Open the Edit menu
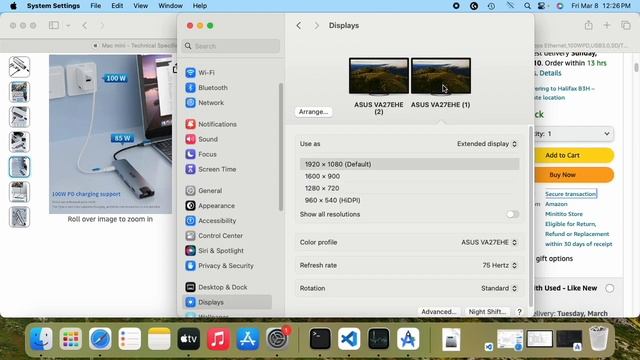The height and width of the screenshot is (360, 640). [117, 6]
